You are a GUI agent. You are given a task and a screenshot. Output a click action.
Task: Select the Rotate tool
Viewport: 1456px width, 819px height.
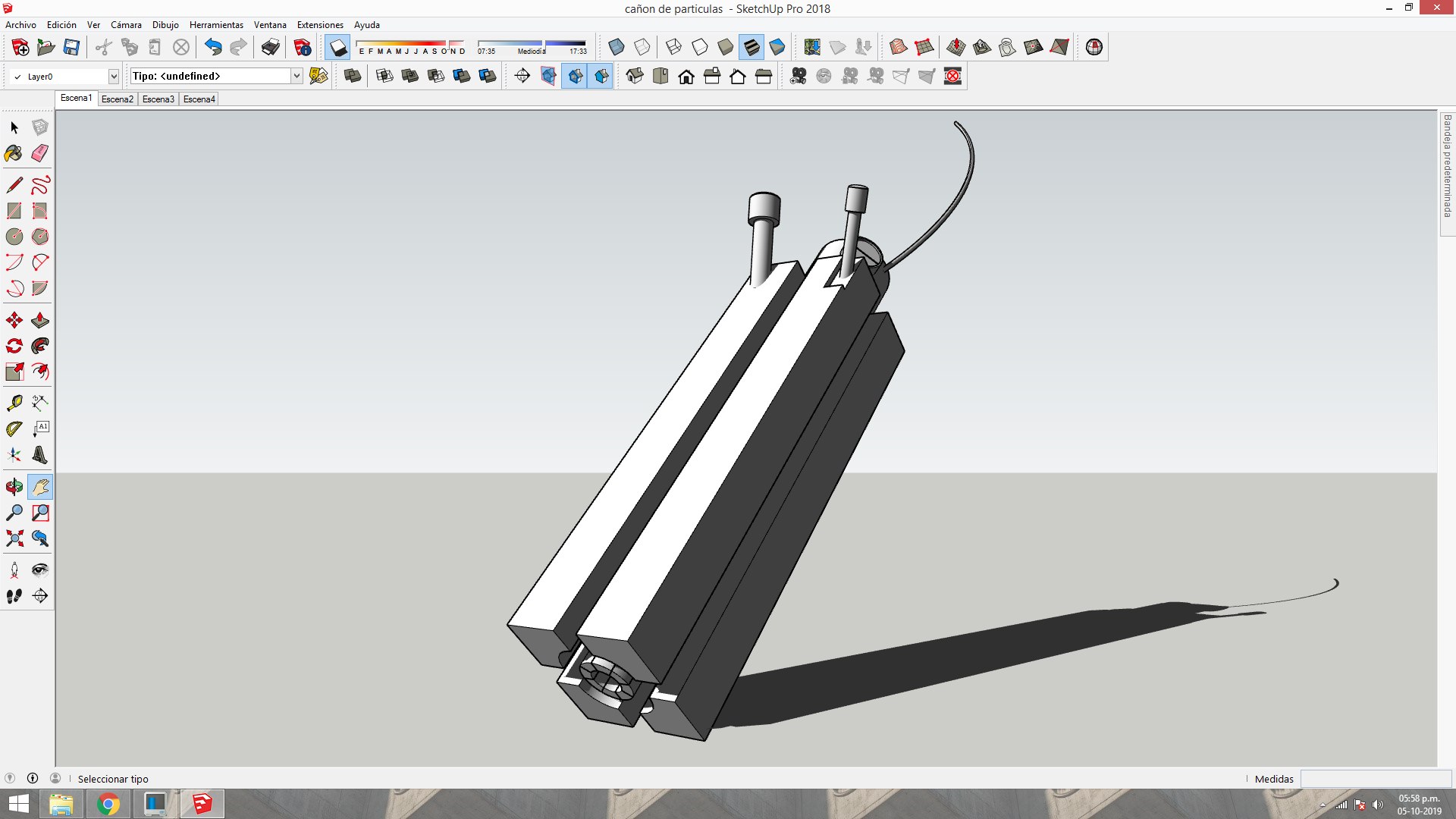pos(14,346)
